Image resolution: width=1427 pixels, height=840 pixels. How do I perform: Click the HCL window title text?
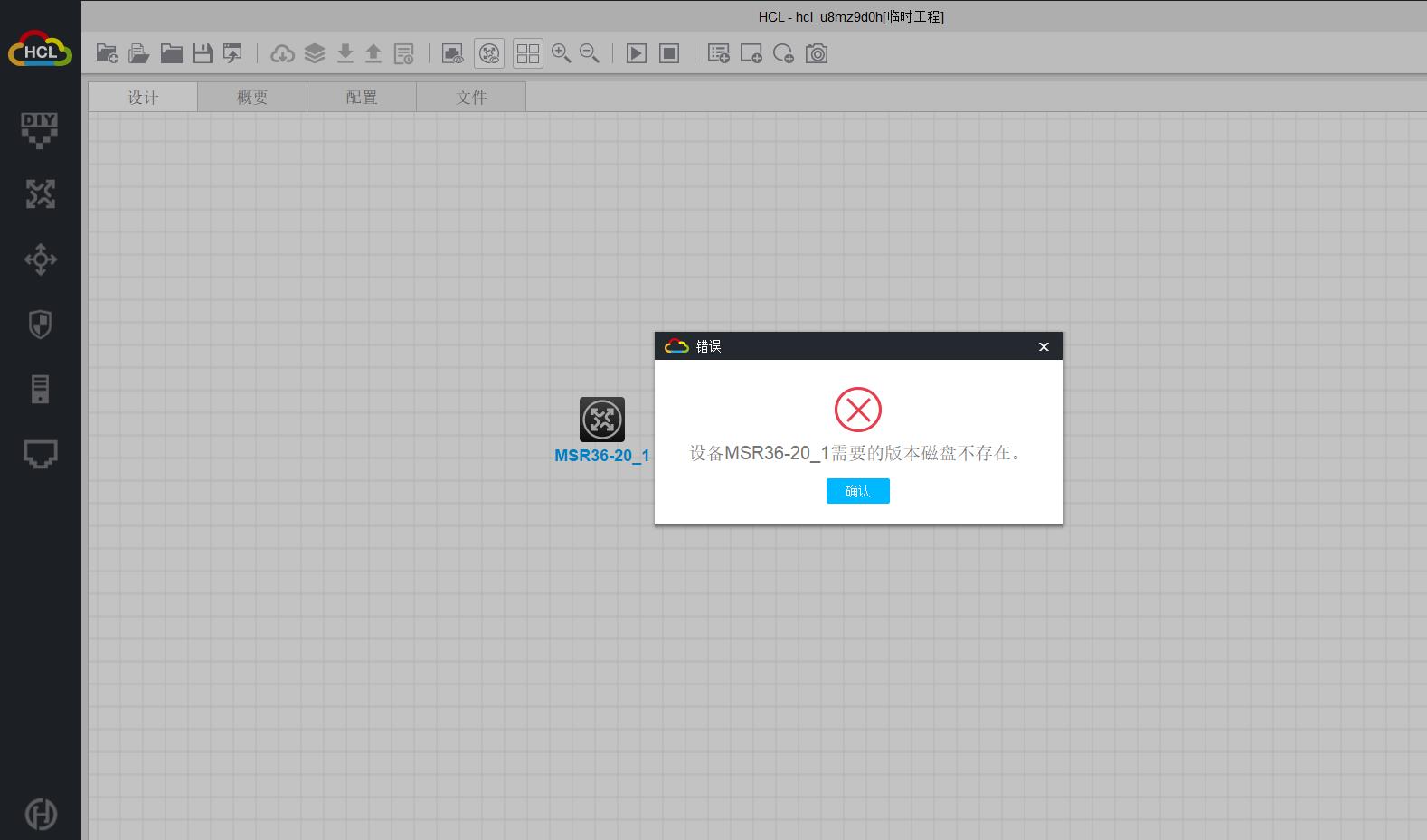click(851, 16)
